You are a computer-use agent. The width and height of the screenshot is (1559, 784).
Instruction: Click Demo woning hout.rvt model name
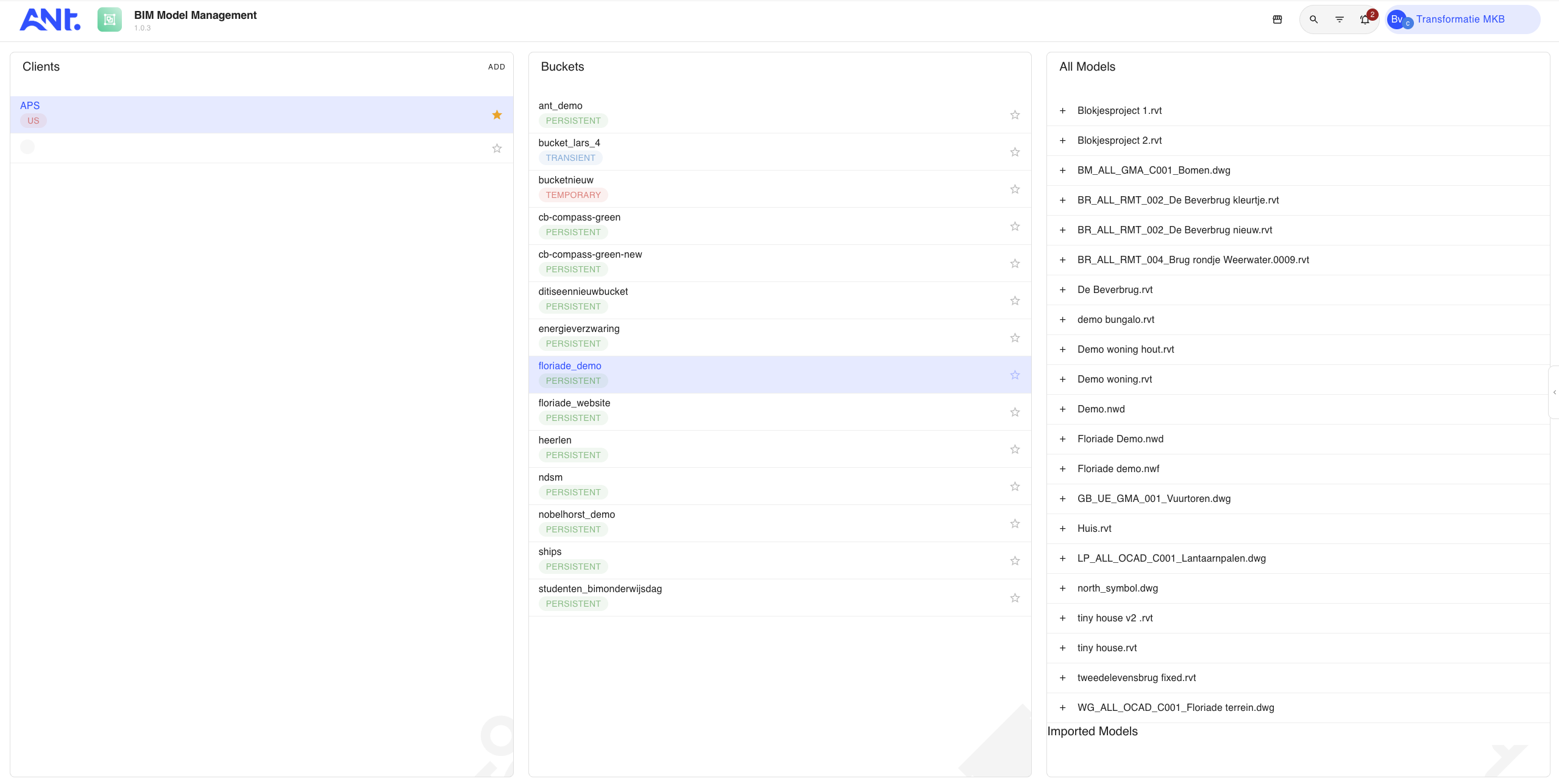coord(1125,349)
